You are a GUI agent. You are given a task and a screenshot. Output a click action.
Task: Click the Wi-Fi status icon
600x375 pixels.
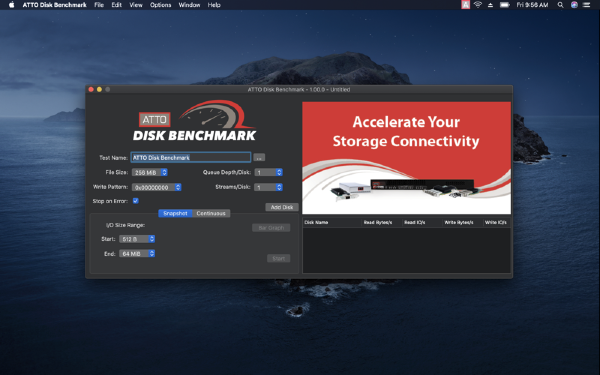[478, 5]
